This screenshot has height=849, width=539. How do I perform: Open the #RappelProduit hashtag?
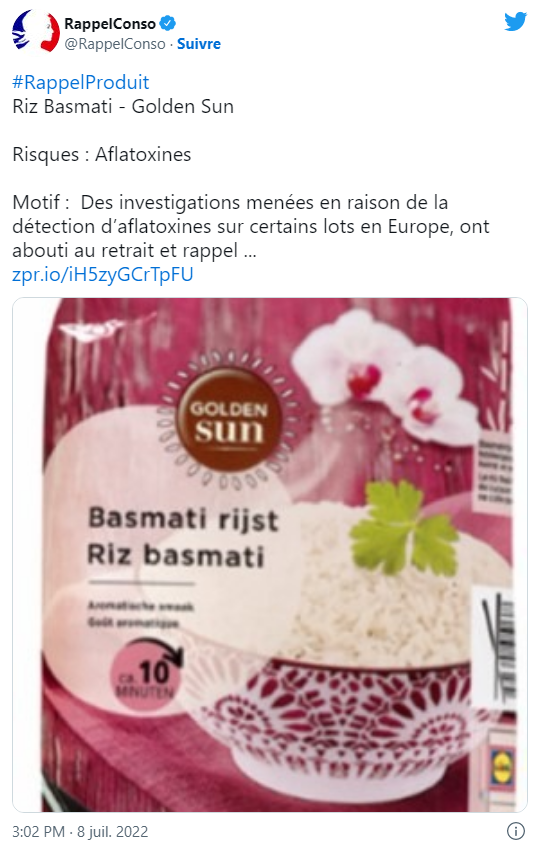(81, 82)
